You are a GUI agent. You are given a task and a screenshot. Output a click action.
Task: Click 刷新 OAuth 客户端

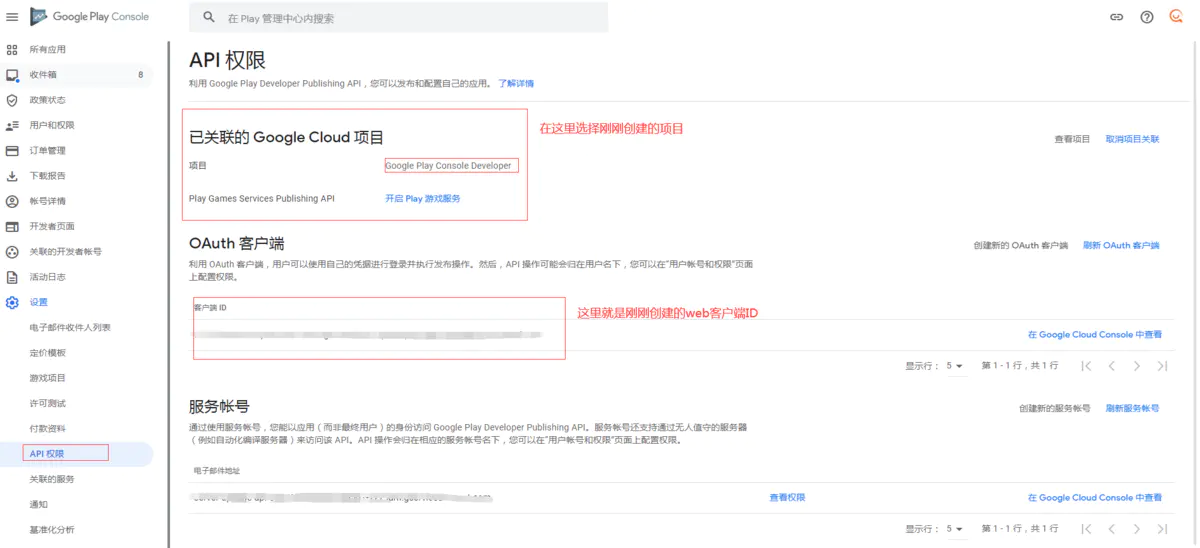(x=1121, y=245)
